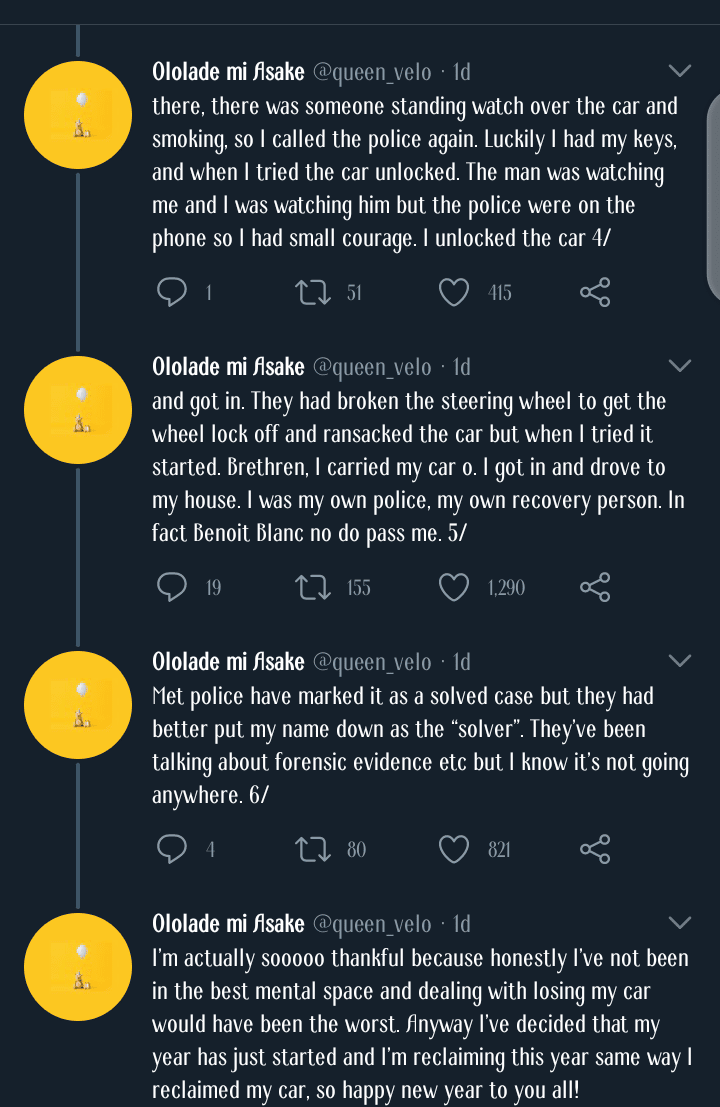The width and height of the screenshot is (720, 1107).
Task: Expand the menu chevron on 5/ tweet
Action: [679, 366]
